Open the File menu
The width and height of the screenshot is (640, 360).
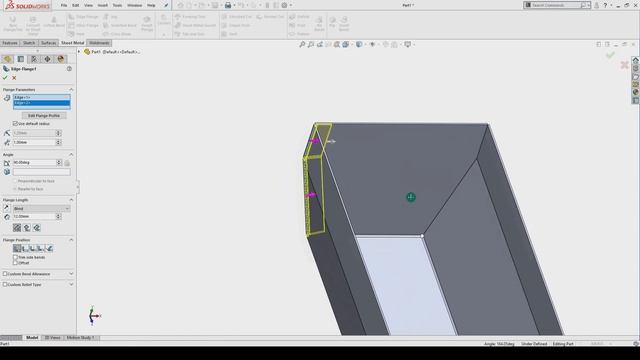coord(64,5)
